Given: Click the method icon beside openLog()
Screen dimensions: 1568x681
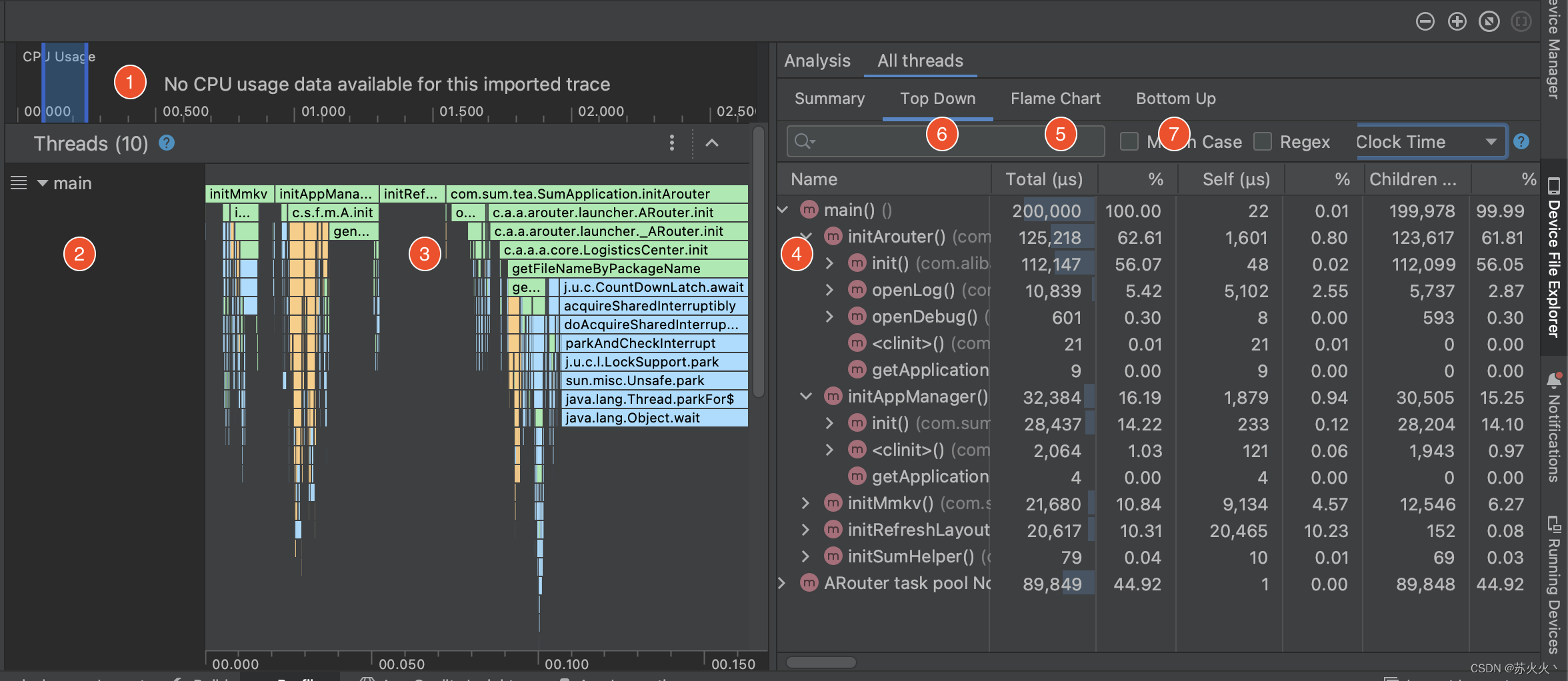Looking at the screenshot, I should 857,290.
